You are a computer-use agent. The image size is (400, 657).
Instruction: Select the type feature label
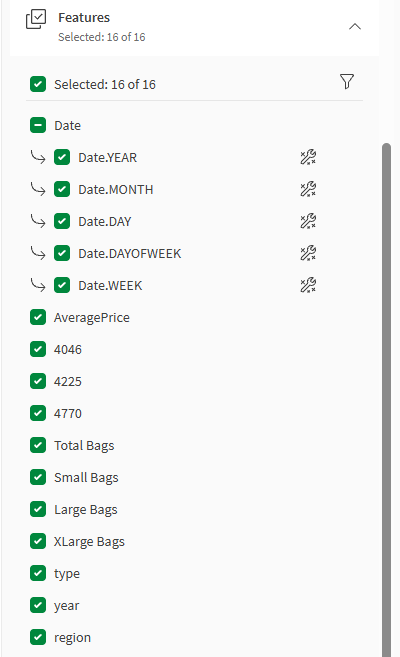click(67, 574)
